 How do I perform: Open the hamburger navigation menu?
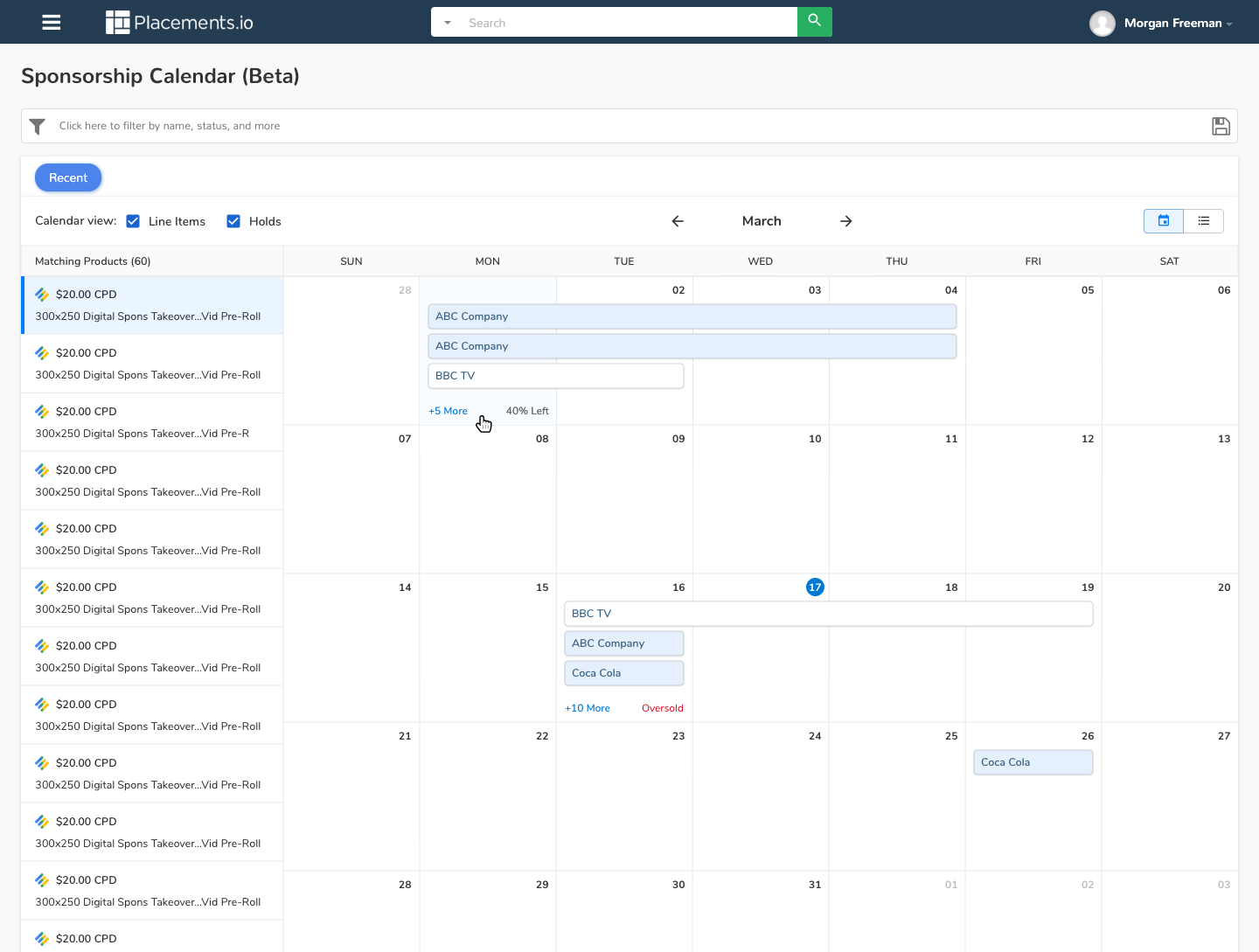pyautogui.click(x=52, y=23)
